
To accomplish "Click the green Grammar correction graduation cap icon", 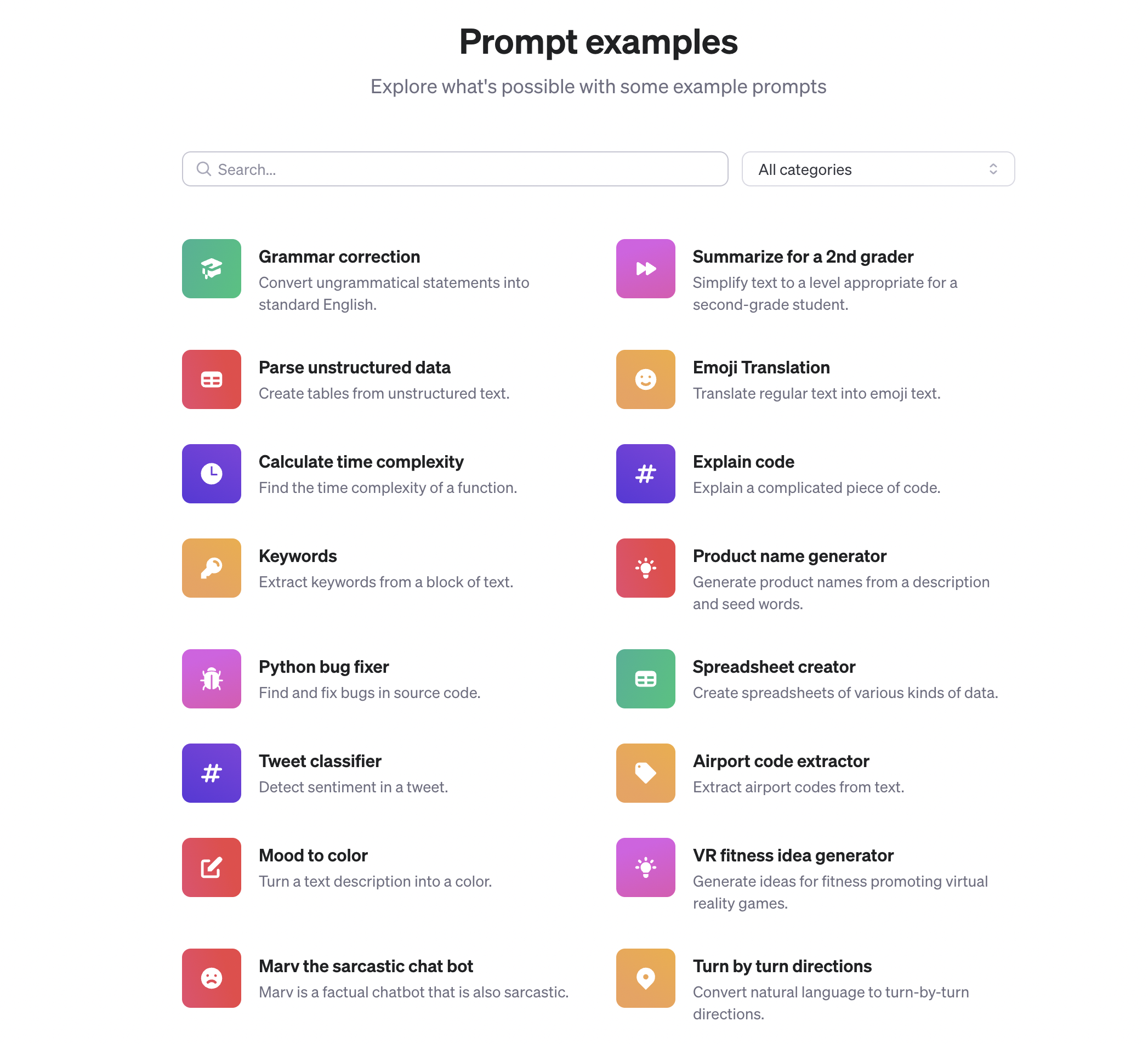I will point(211,268).
